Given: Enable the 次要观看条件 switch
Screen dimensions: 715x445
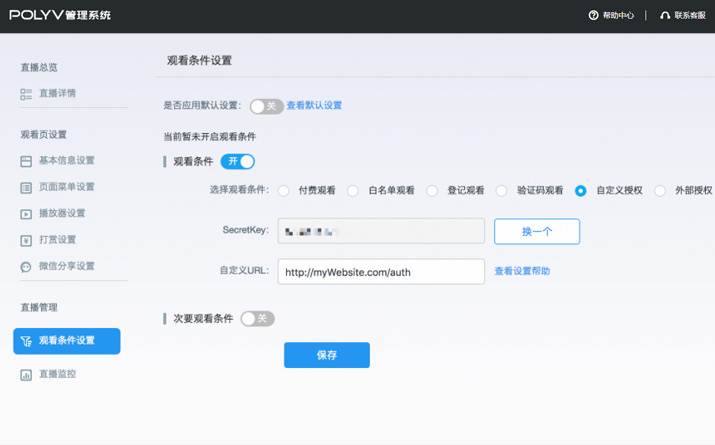Looking at the screenshot, I should (x=257, y=319).
